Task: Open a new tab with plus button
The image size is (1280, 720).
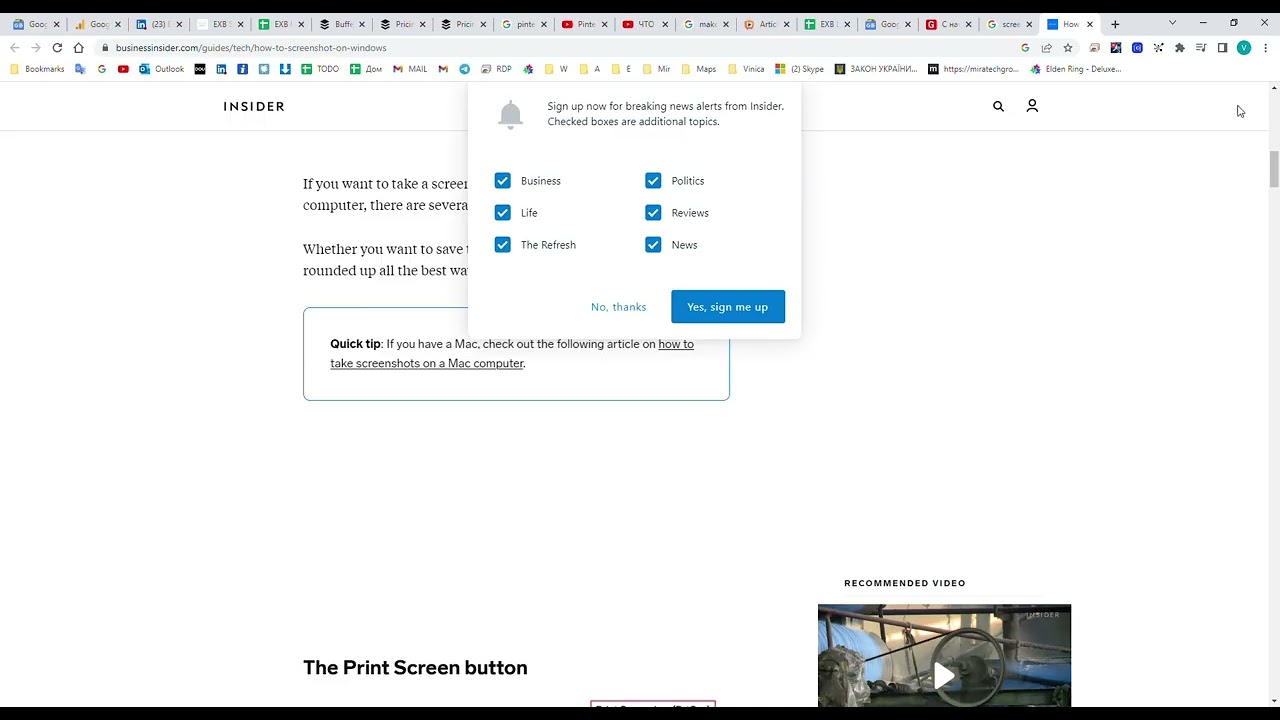Action: [x=1115, y=24]
